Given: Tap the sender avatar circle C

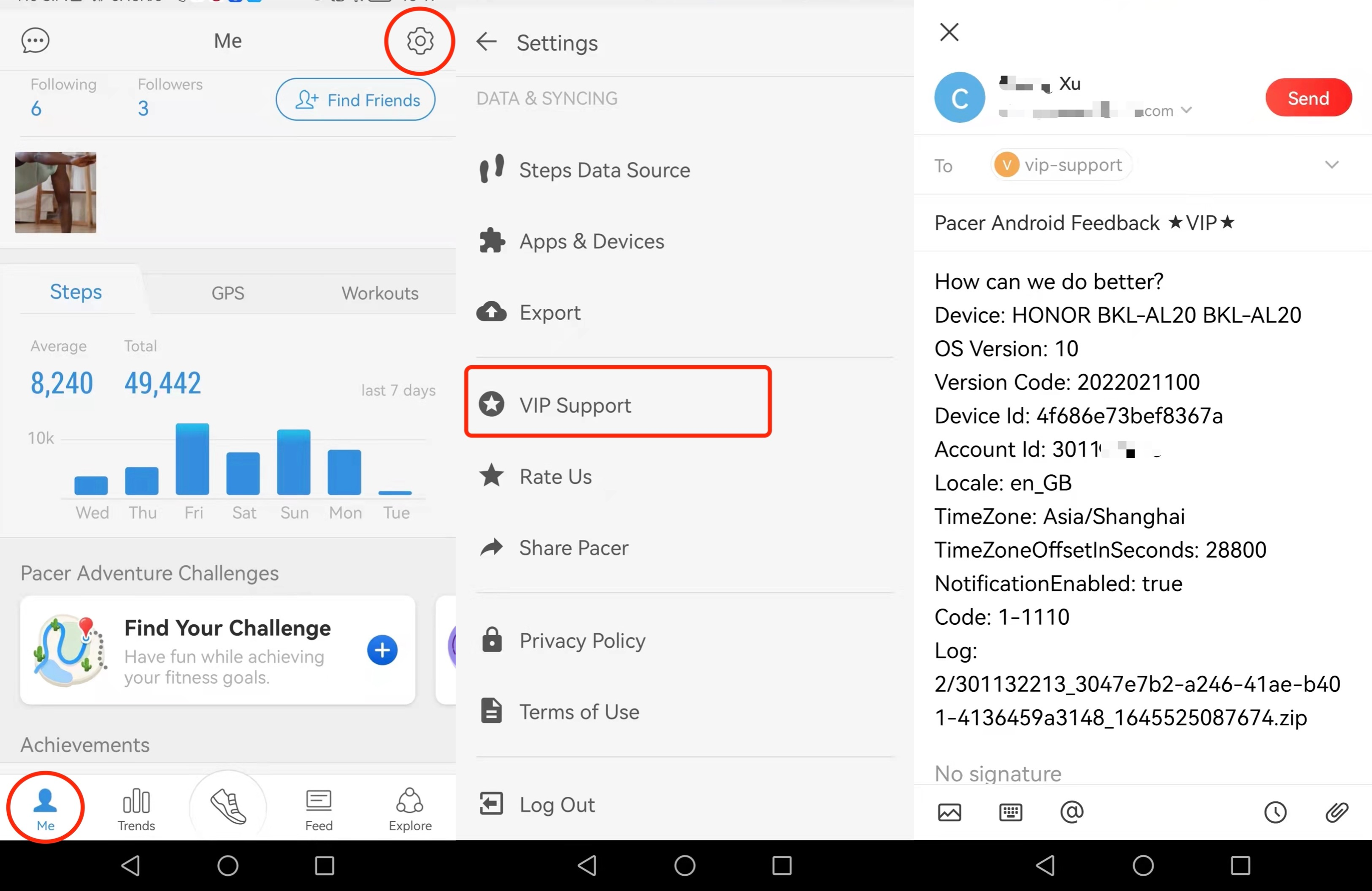Looking at the screenshot, I should pyautogui.click(x=960, y=97).
